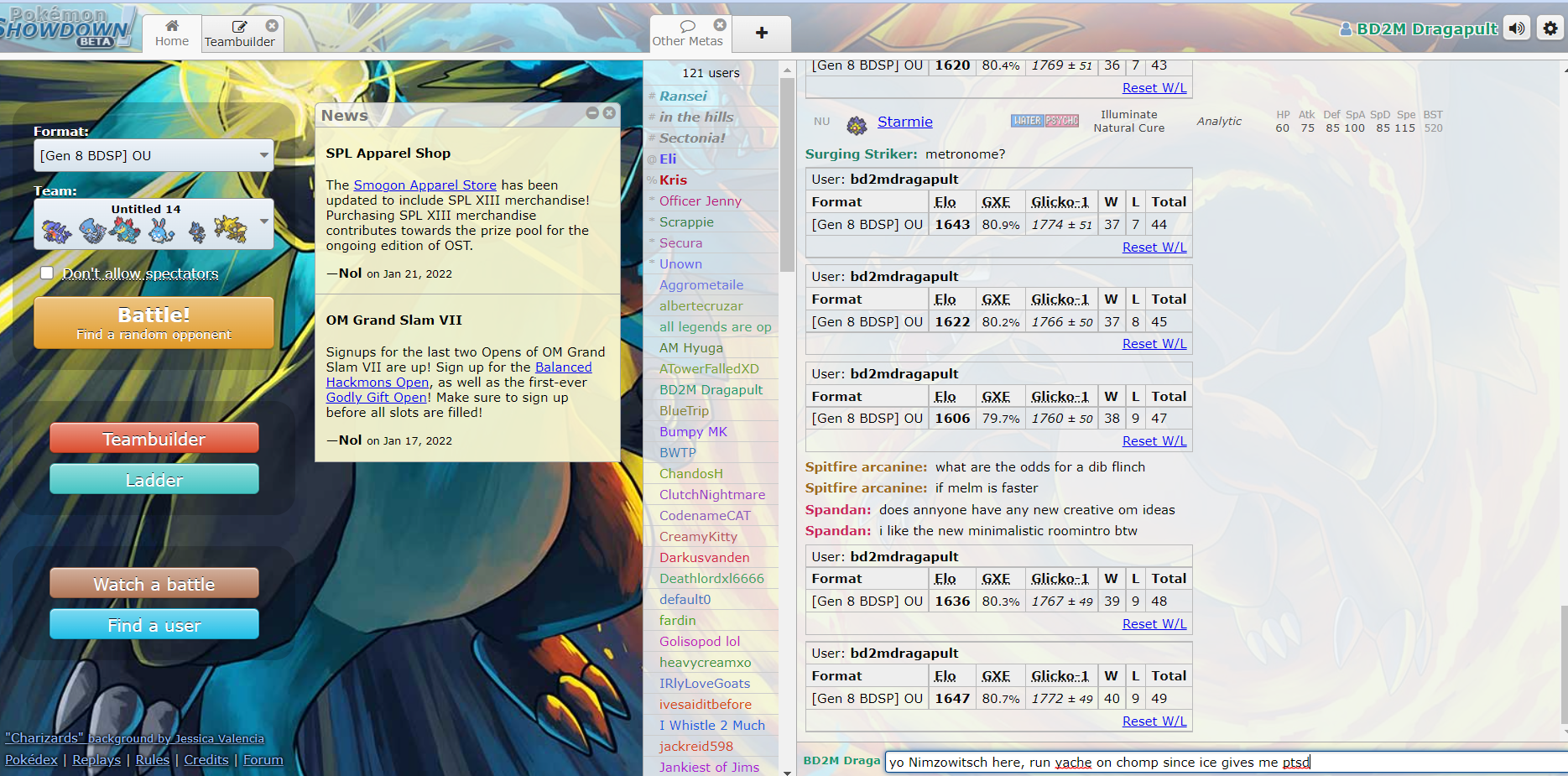The width and height of the screenshot is (1568, 776).
Task: Click the Pokémon Showdown logo
Action: 67,27
